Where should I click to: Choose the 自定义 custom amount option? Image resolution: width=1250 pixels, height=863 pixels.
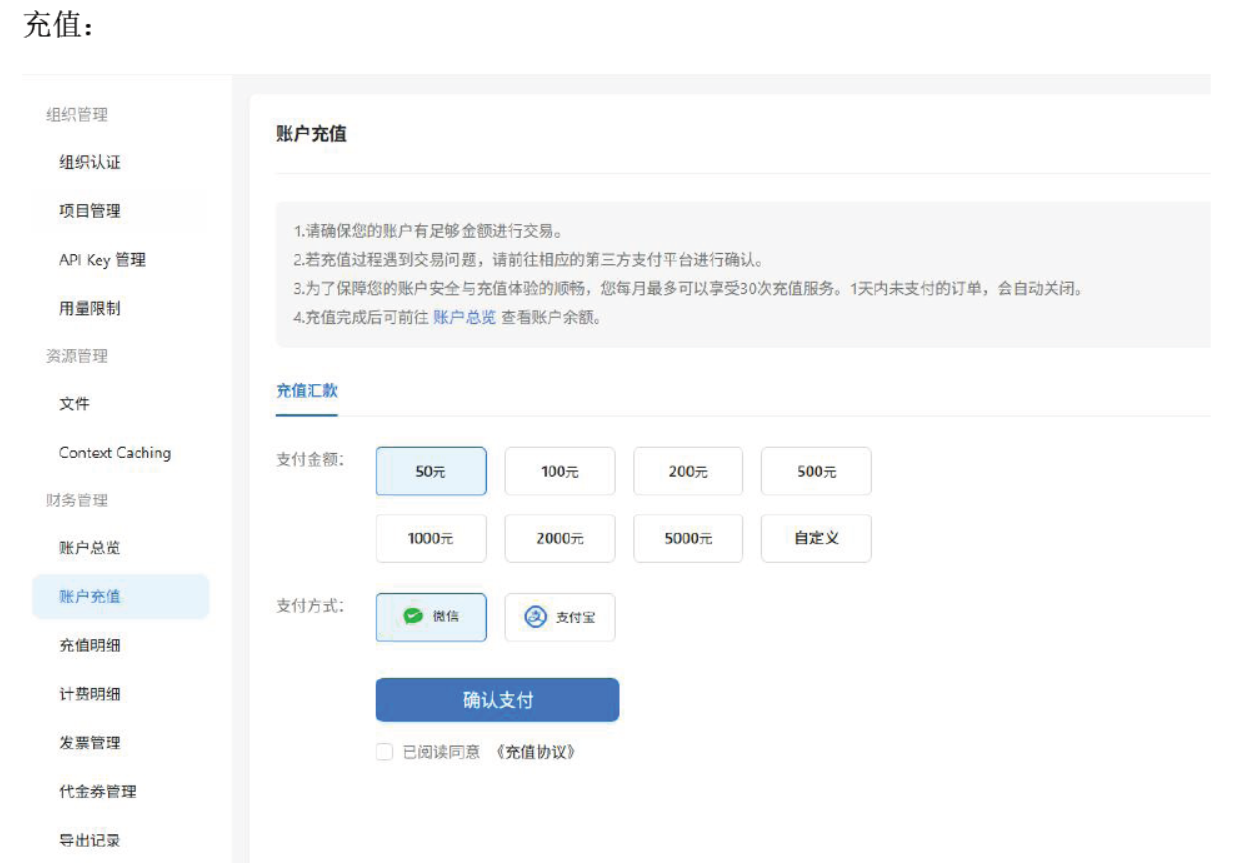816,538
